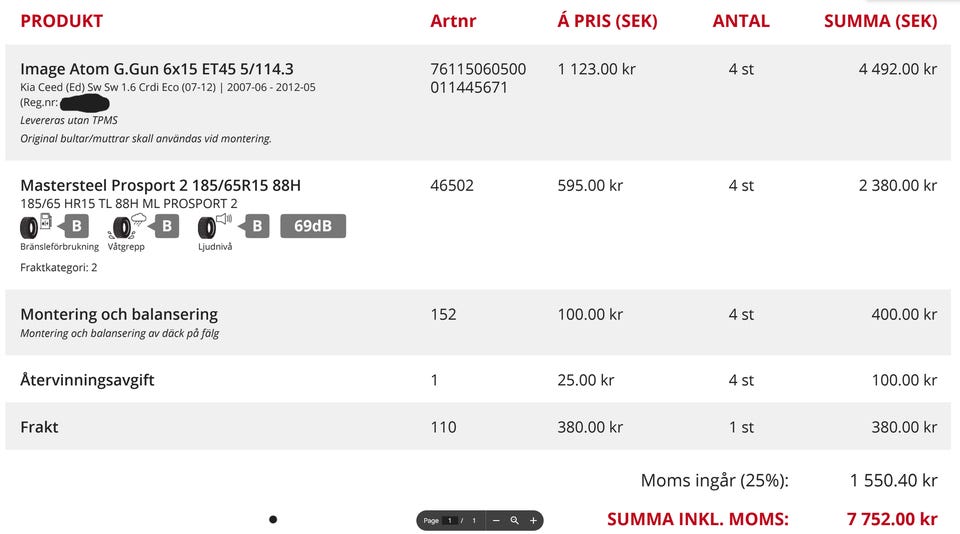960x534 pixels.
Task: Click the B rating badge for Bränsleförbrukning
Action: pyautogui.click(x=76, y=226)
